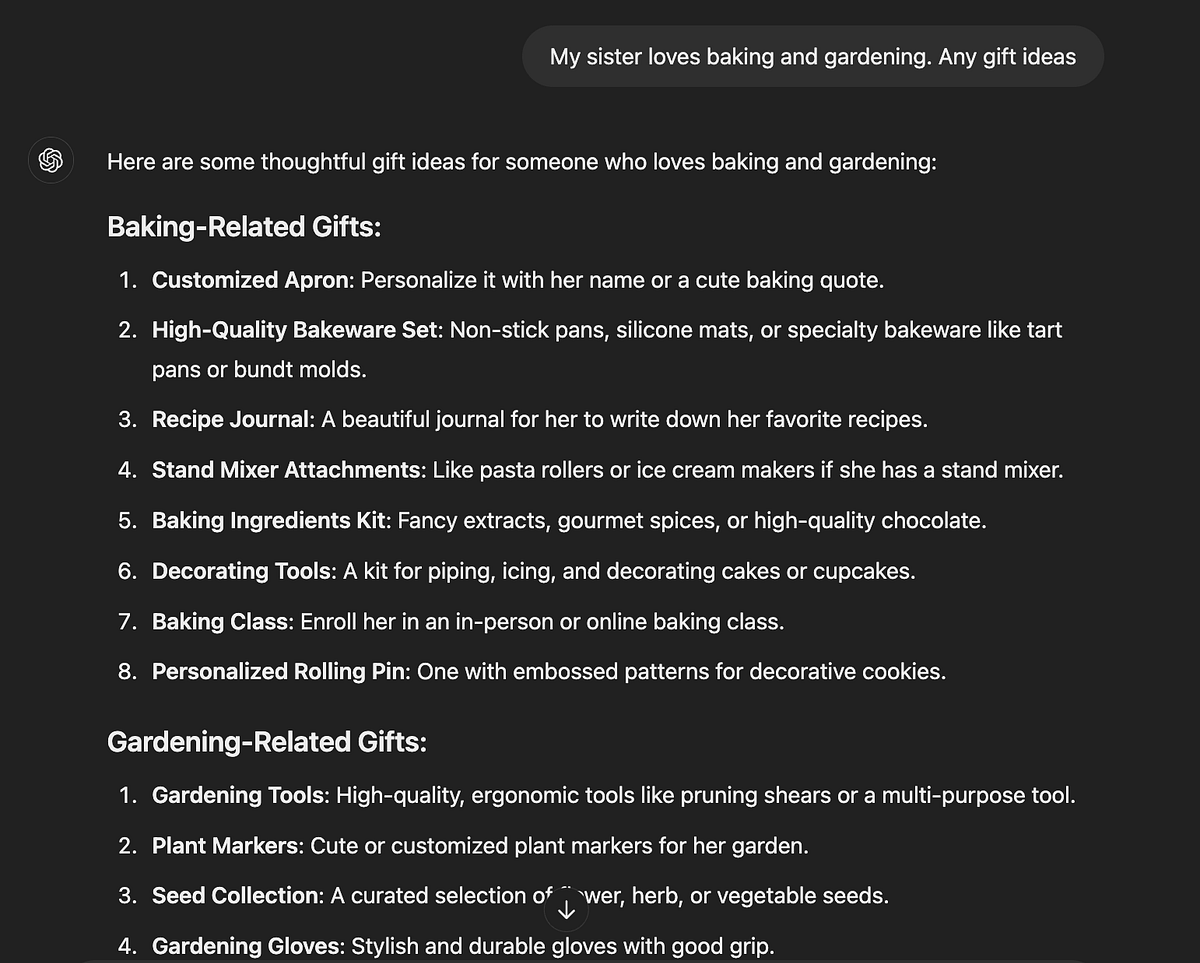Click the Baking Ingredients Kit item
This screenshot has width=1200, height=963.
[x=569, y=521]
